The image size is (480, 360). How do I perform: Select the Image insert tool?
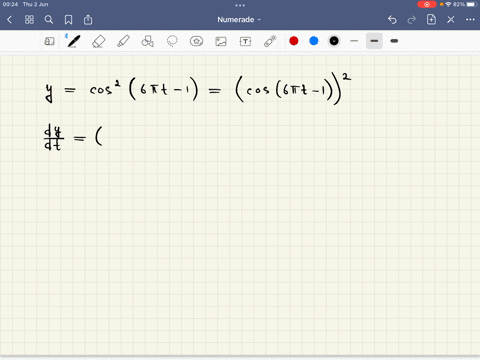221,41
